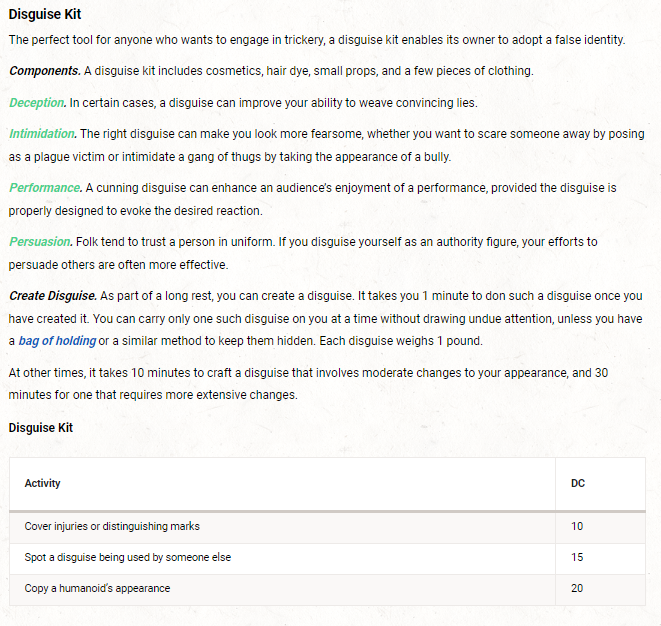Open the Intimidation skill link
661x626 pixels.
pos(42,134)
